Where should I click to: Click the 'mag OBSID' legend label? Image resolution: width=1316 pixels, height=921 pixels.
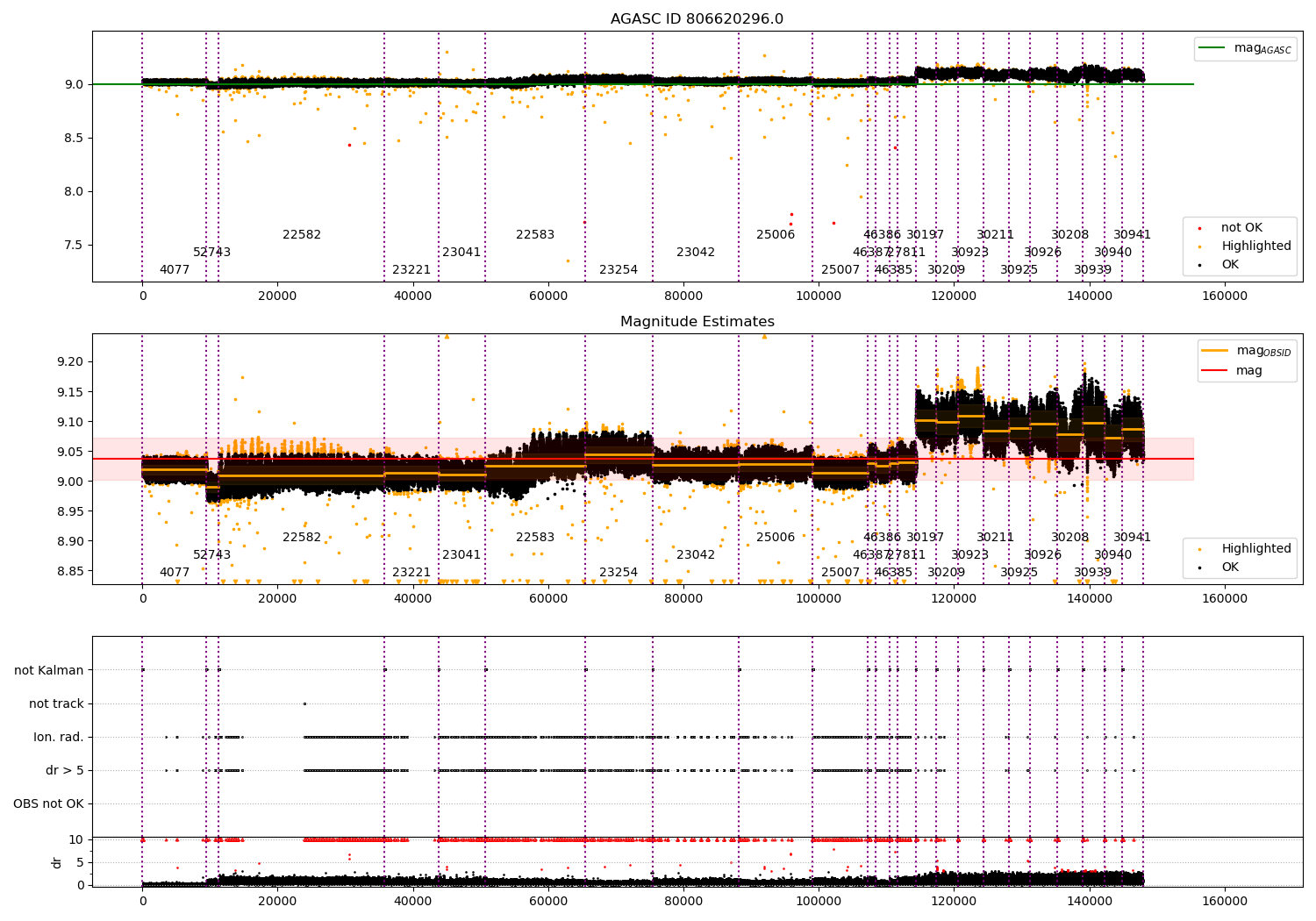tap(1263, 351)
